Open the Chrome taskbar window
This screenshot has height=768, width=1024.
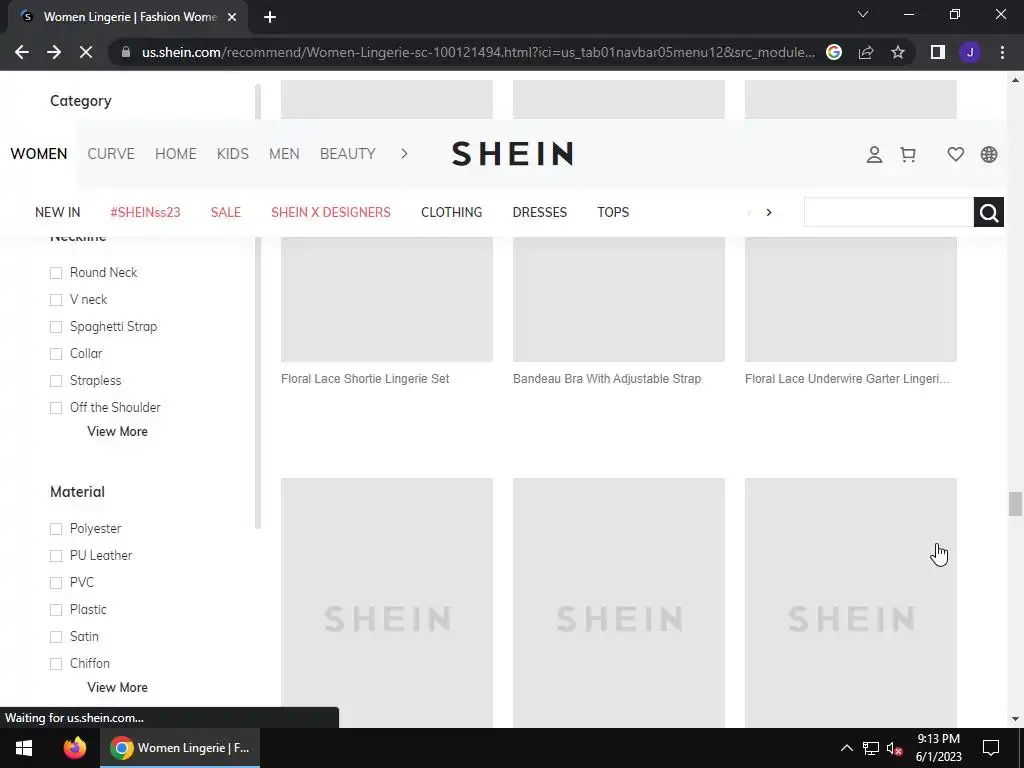pyautogui.click(x=180, y=748)
